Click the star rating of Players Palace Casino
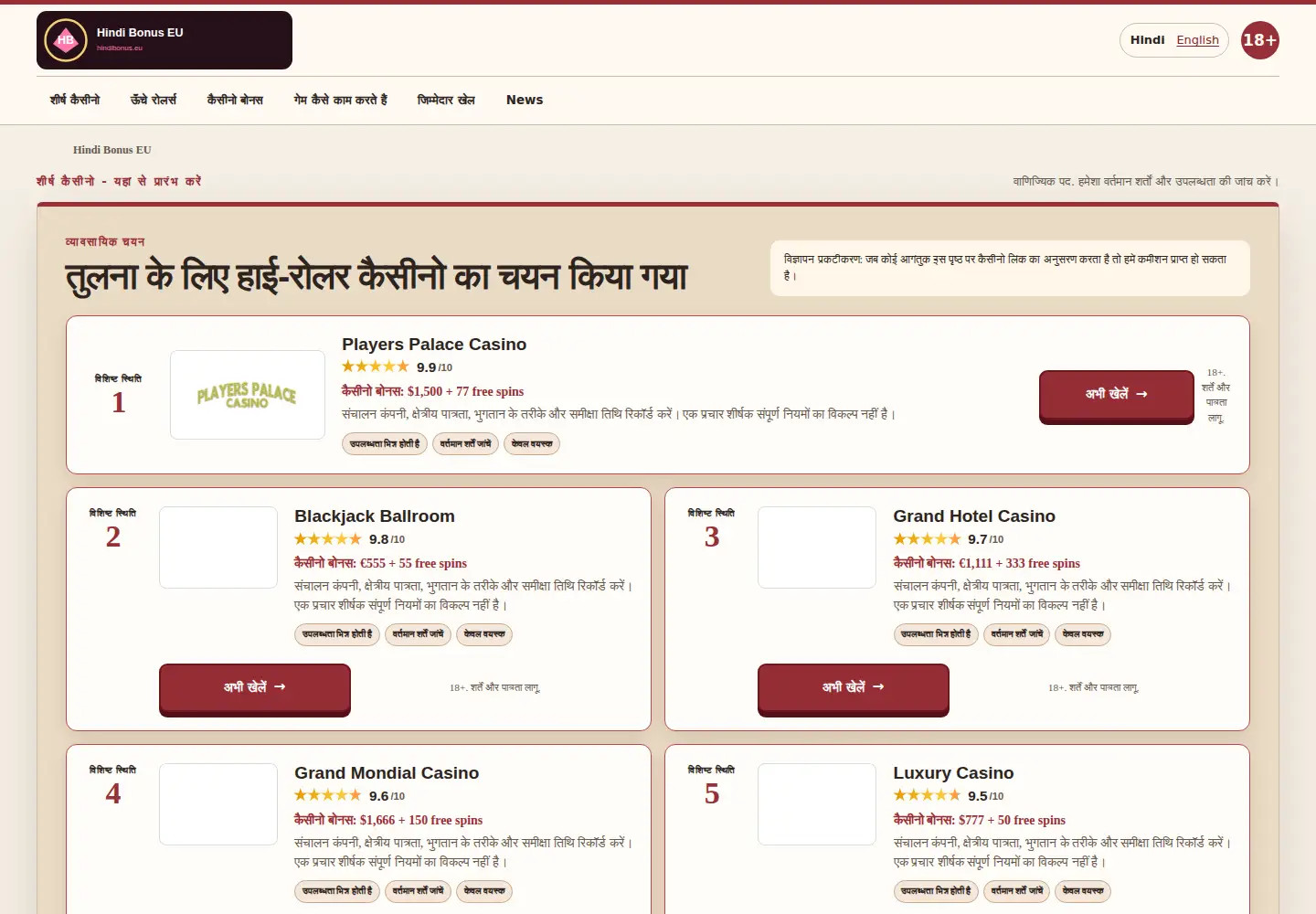 click(376, 367)
